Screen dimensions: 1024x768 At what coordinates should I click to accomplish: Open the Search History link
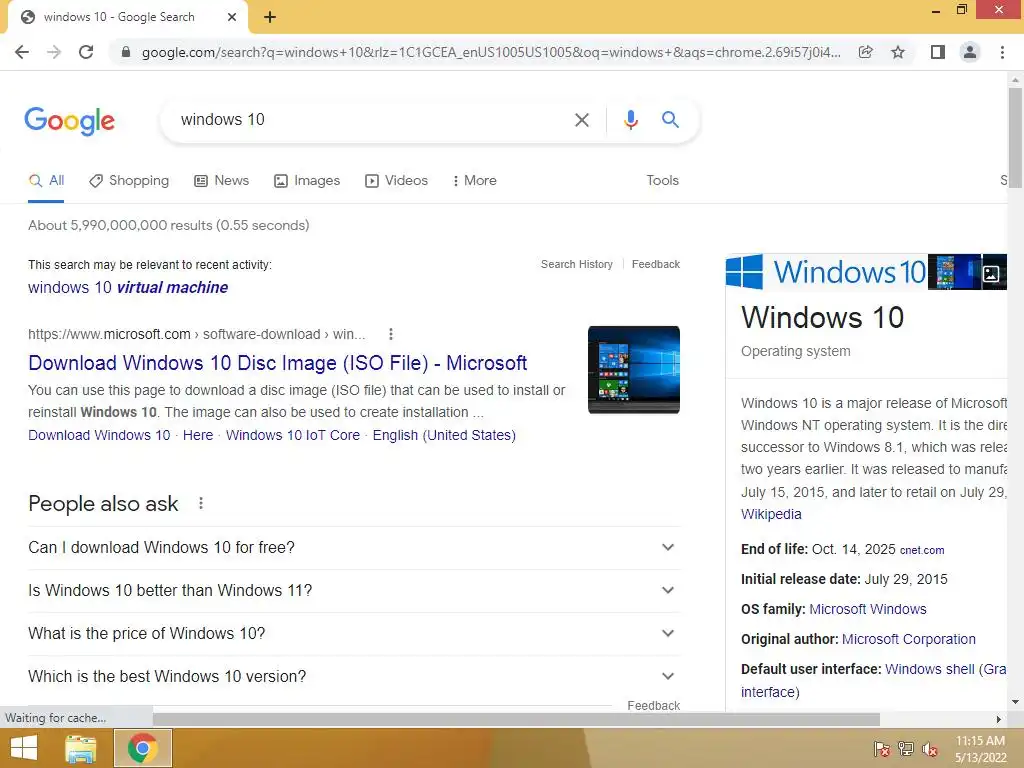click(577, 264)
